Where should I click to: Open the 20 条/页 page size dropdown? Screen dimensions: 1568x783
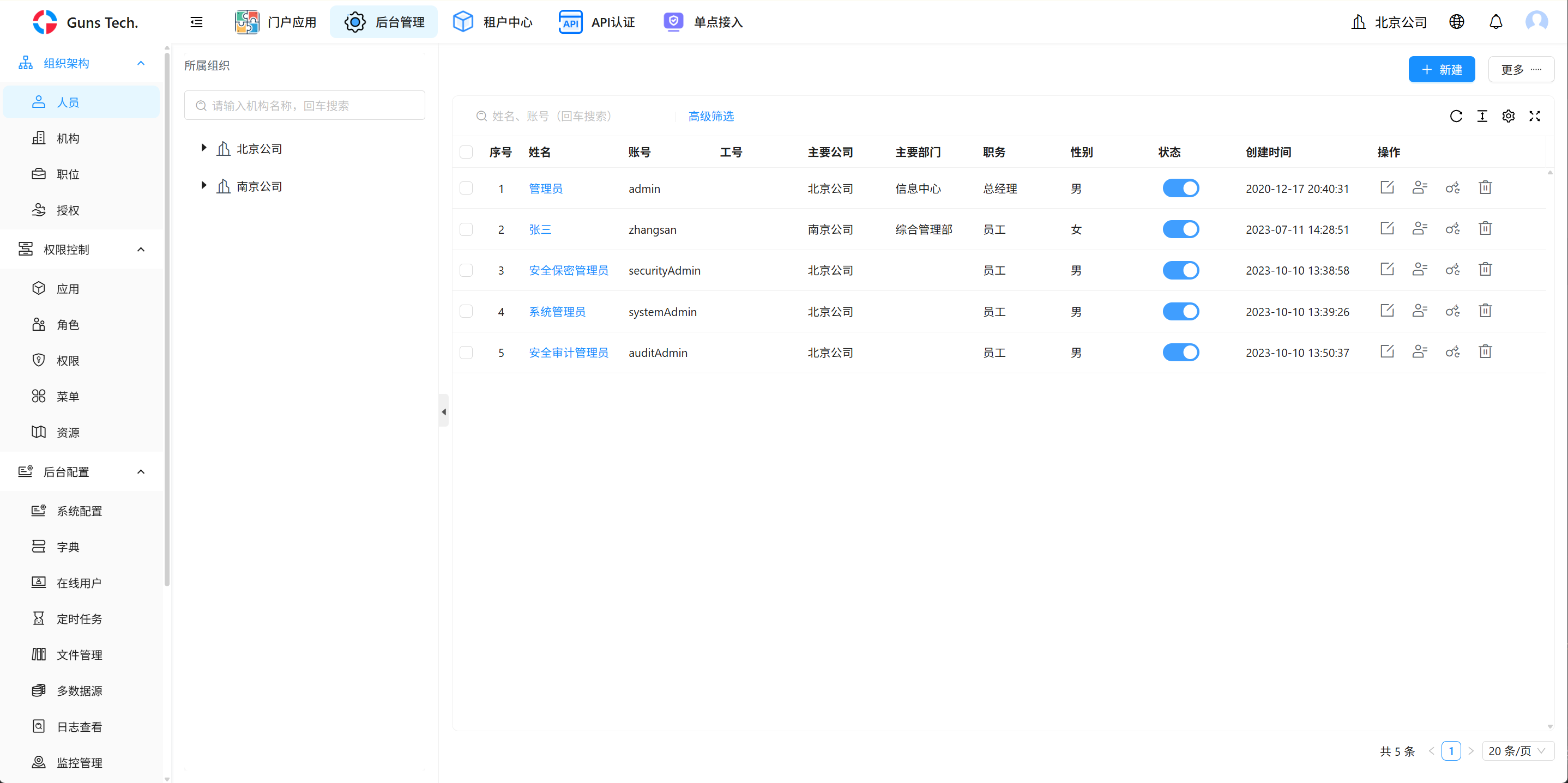point(1517,751)
